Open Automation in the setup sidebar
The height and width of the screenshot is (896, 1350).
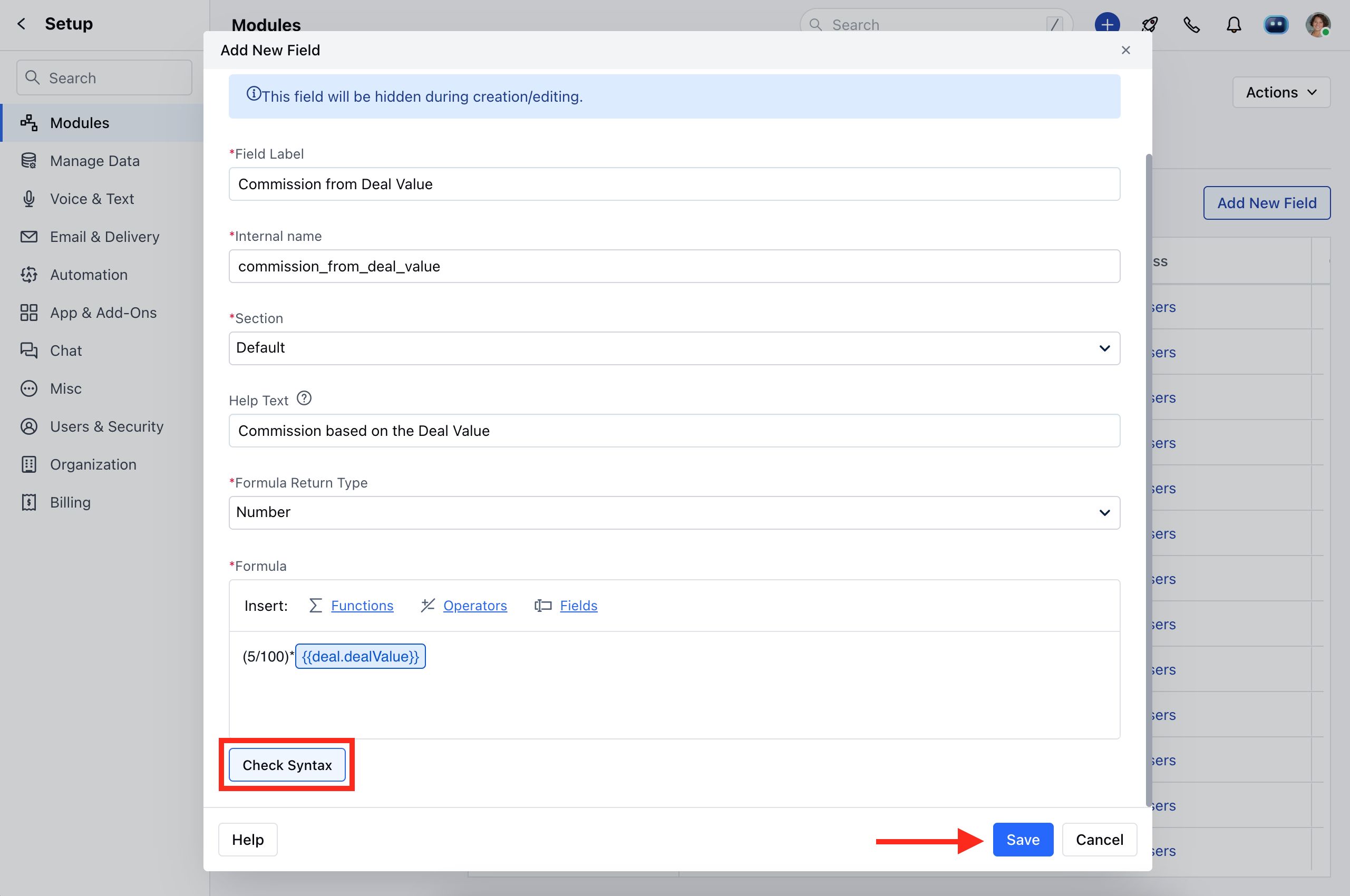tap(89, 275)
